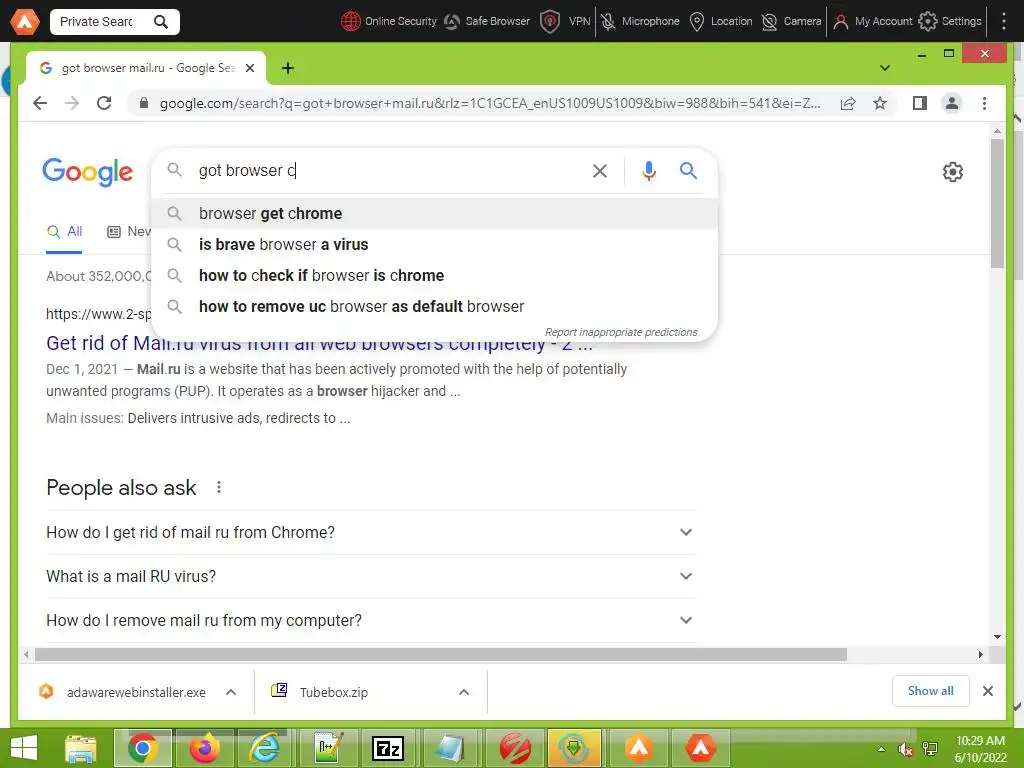Reload the current page

(x=104, y=103)
